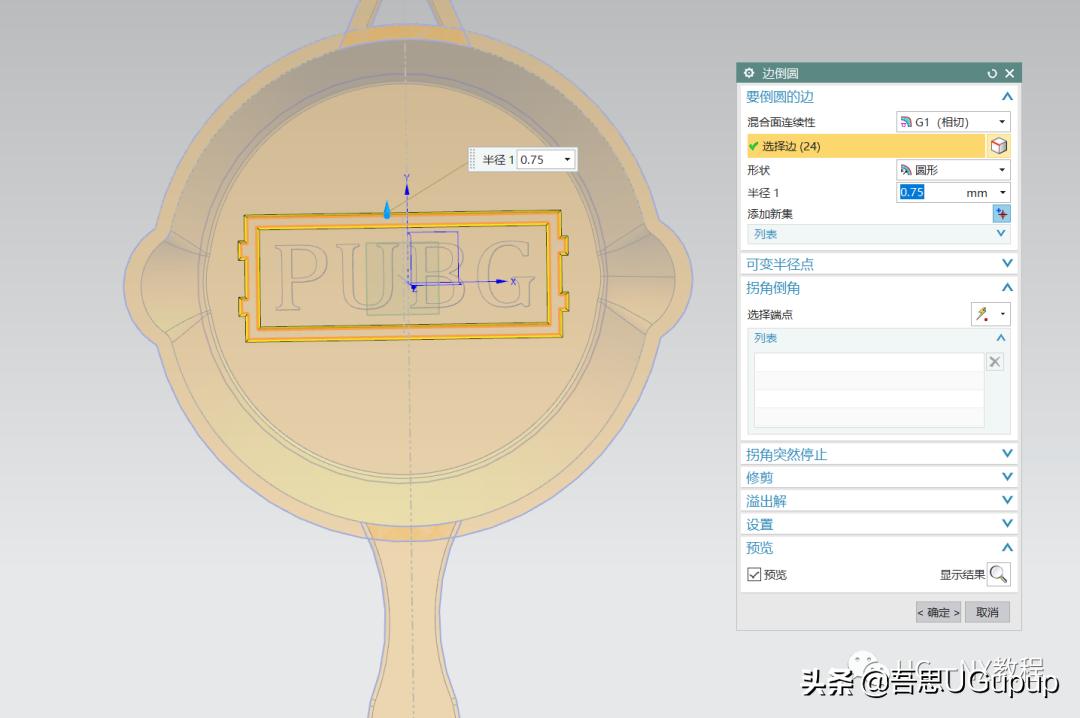The height and width of the screenshot is (718, 1080).
Task: Expand the 可变半径点 section
Action: [x=1007, y=264]
